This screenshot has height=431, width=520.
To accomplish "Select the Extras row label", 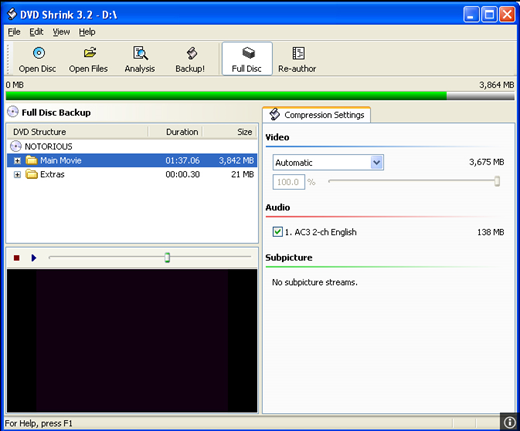I will (x=52, y=174).
